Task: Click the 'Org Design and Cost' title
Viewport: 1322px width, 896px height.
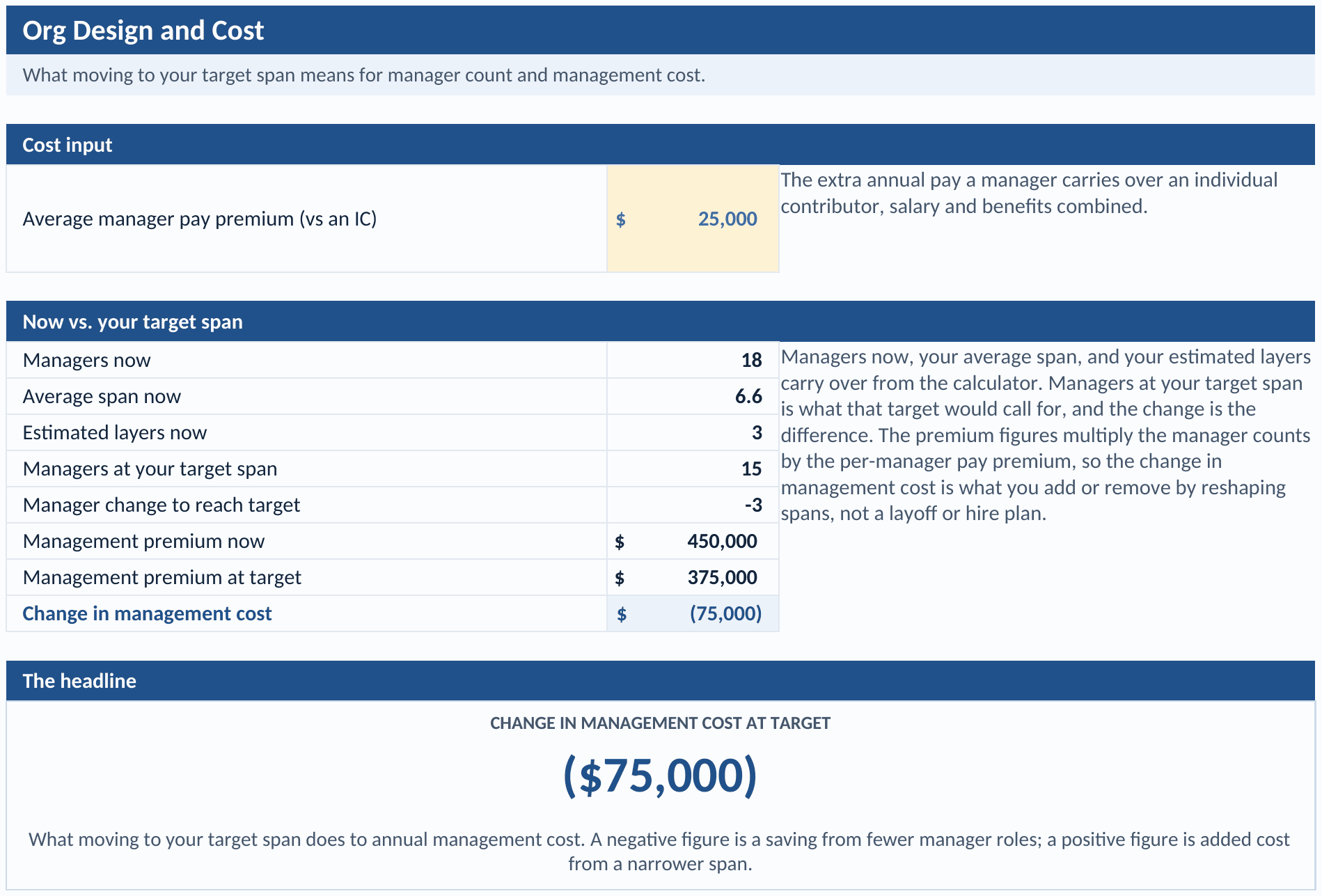Action: click(x=143, y=31)
